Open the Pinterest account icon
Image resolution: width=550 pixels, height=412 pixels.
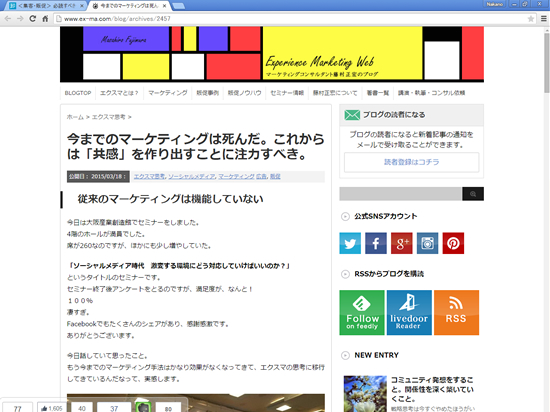pos(453,243)
